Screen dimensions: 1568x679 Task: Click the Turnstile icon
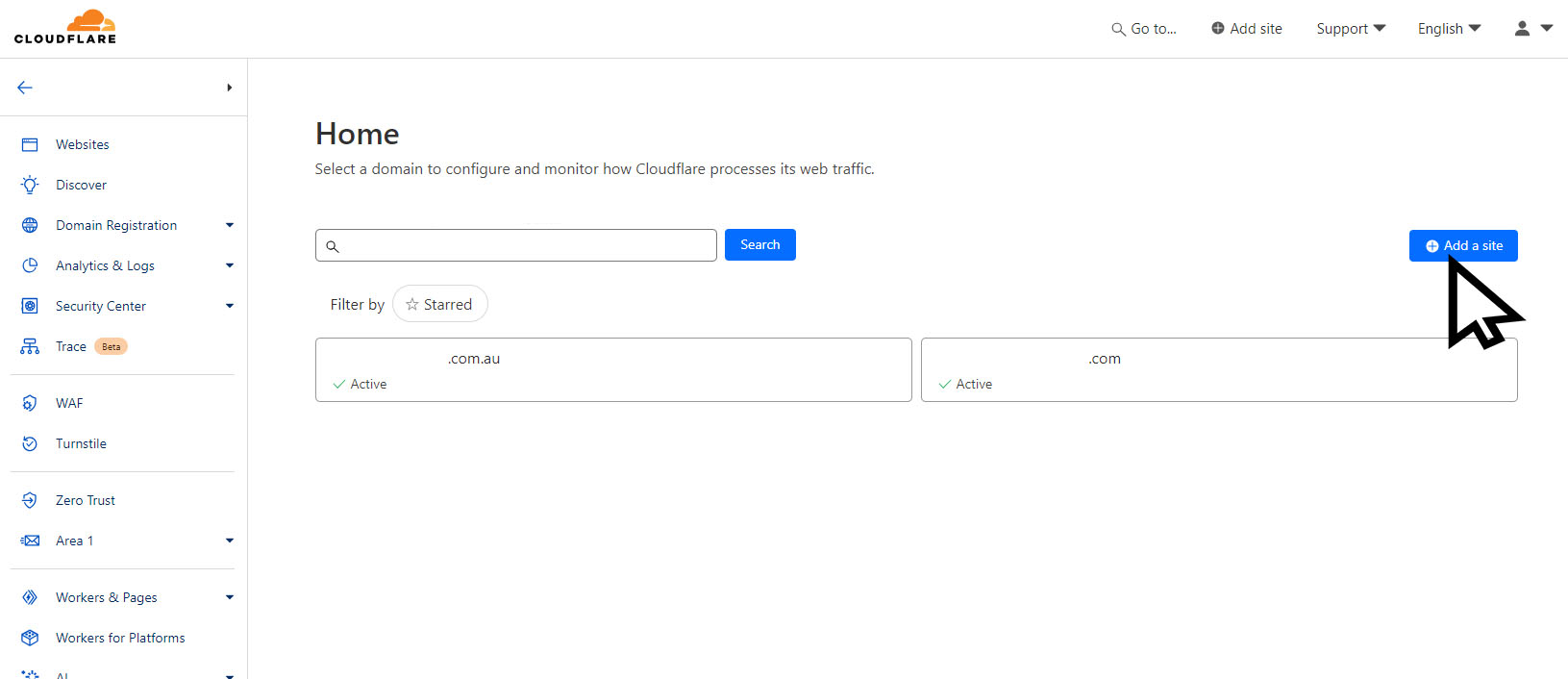pyautogui.click(x=30, y=443)
